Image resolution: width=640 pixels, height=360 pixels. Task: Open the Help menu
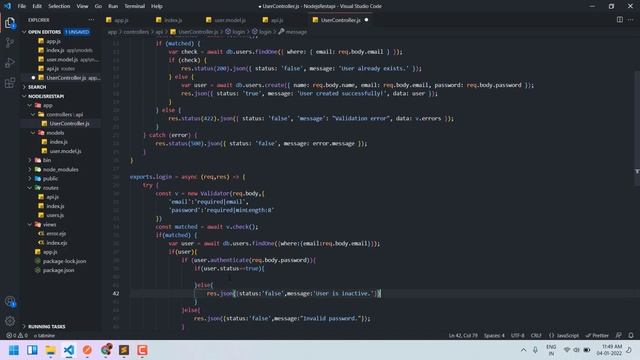pos(157,6)
